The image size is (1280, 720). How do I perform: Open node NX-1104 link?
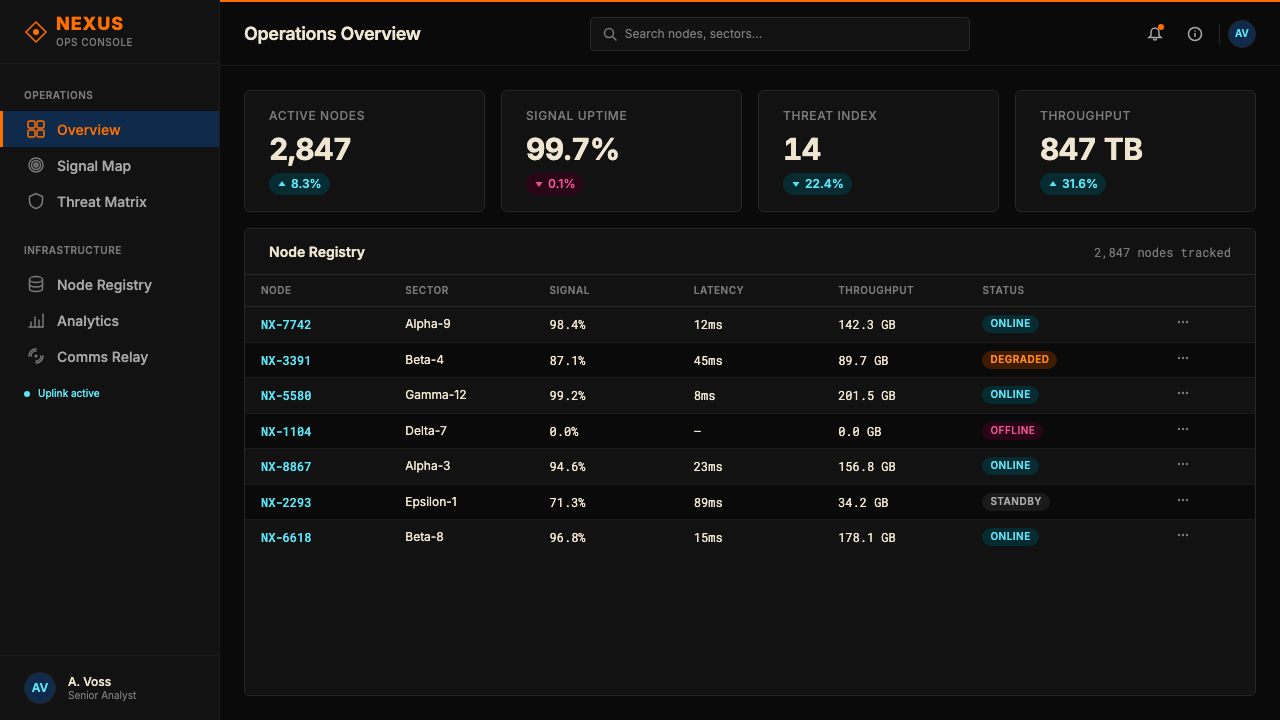coord(286,431)
